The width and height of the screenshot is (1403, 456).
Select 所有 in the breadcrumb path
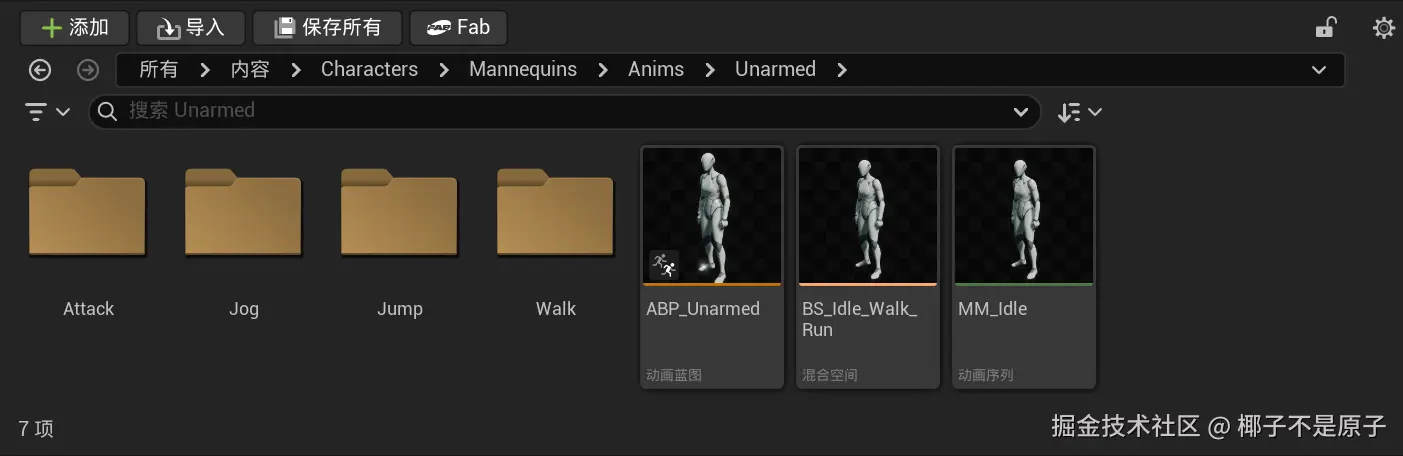[x=158, y=69]
